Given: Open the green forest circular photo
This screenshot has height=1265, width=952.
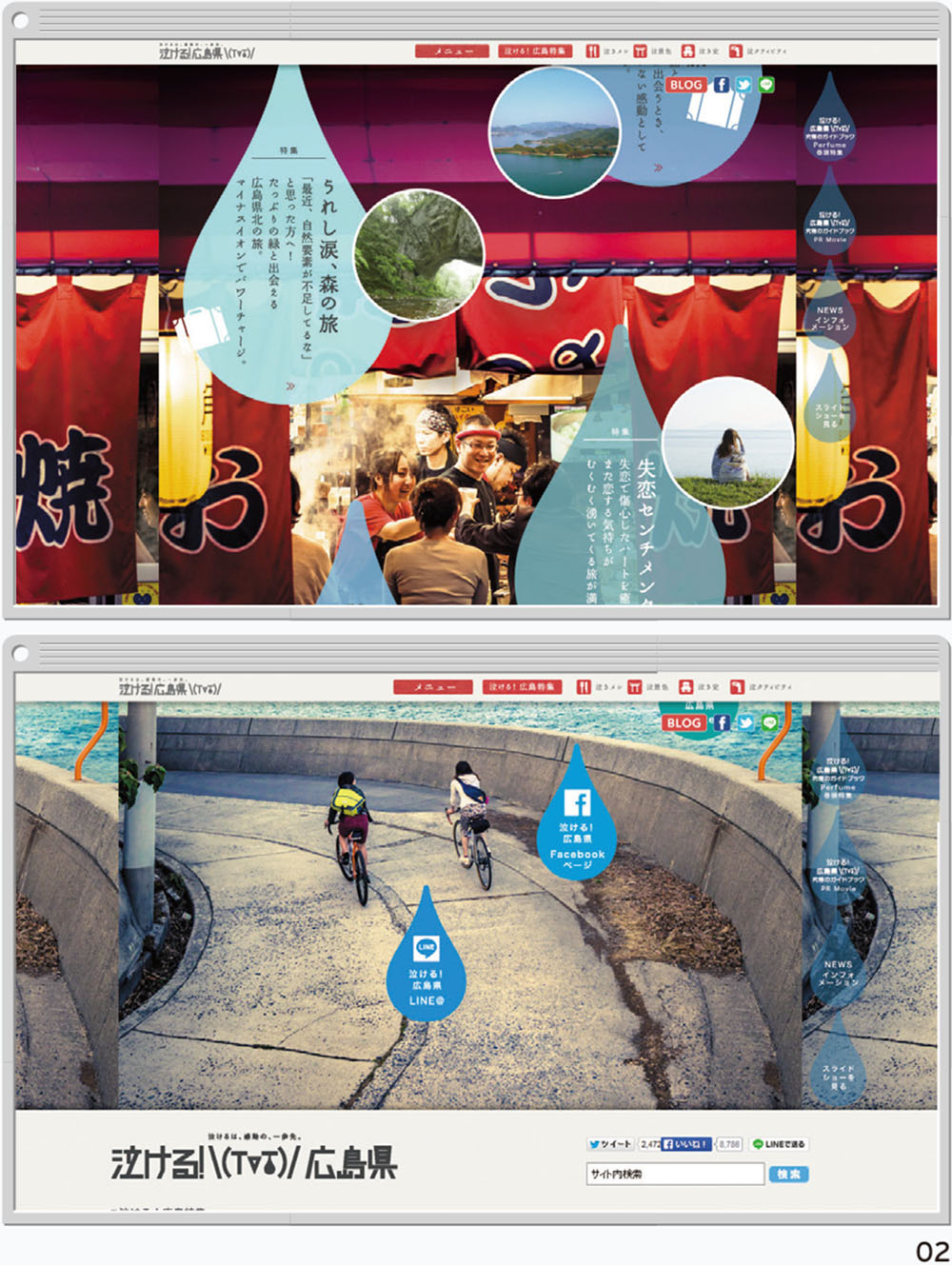Looking at the screenshot, I should (x=419, y=254).
